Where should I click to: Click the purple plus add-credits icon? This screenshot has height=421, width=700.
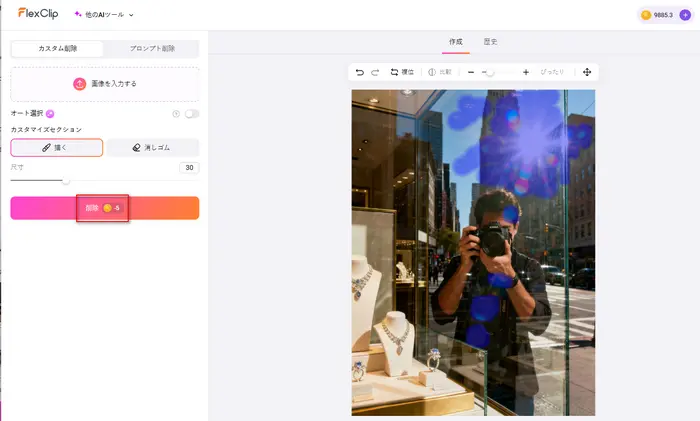pyautogui.click(x=685, y=15)
